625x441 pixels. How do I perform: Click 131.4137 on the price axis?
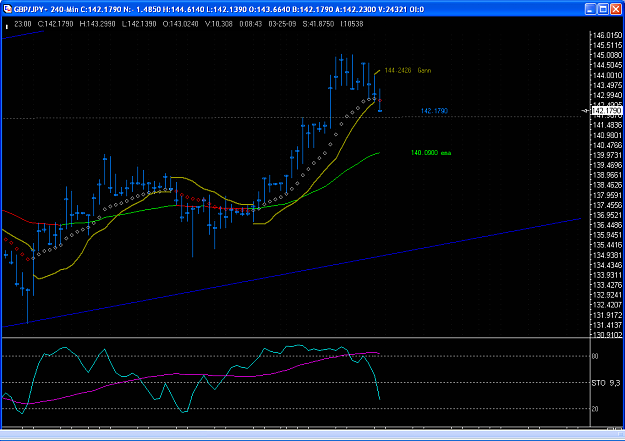point(607,325)
